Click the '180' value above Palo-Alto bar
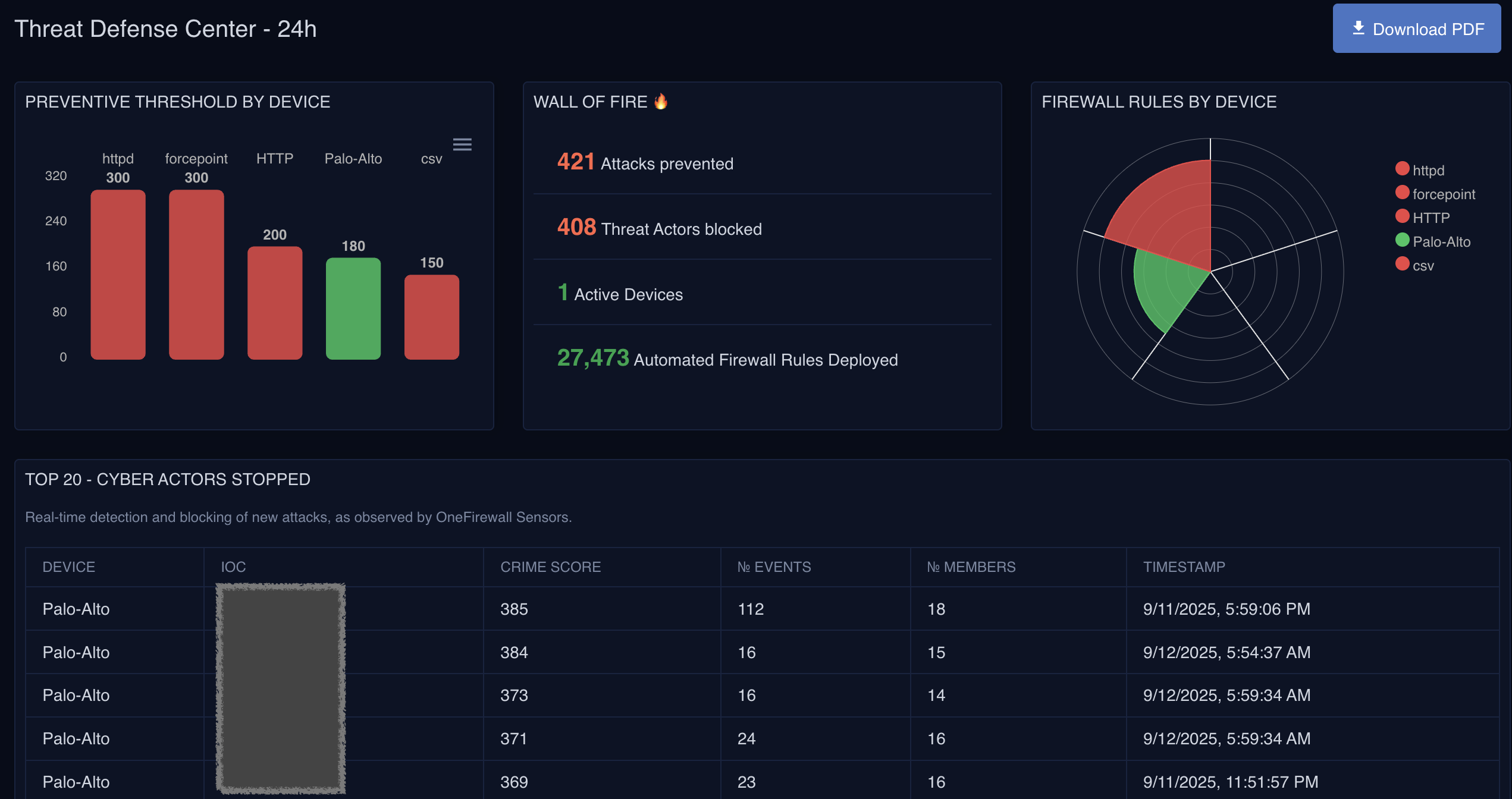Viewport: 1512px width, 799px height. click(x=353, y=246)
